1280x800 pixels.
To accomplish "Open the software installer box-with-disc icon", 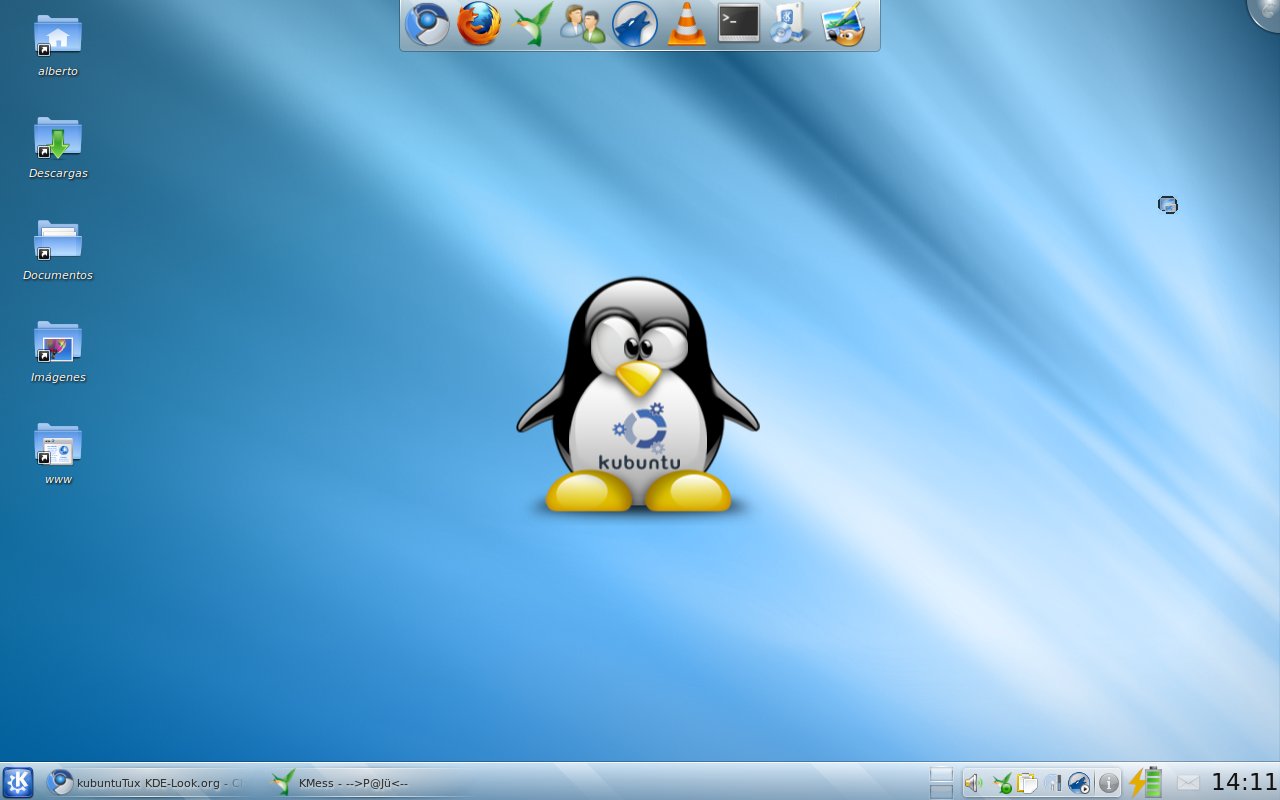I will click(x=790, y=24).
